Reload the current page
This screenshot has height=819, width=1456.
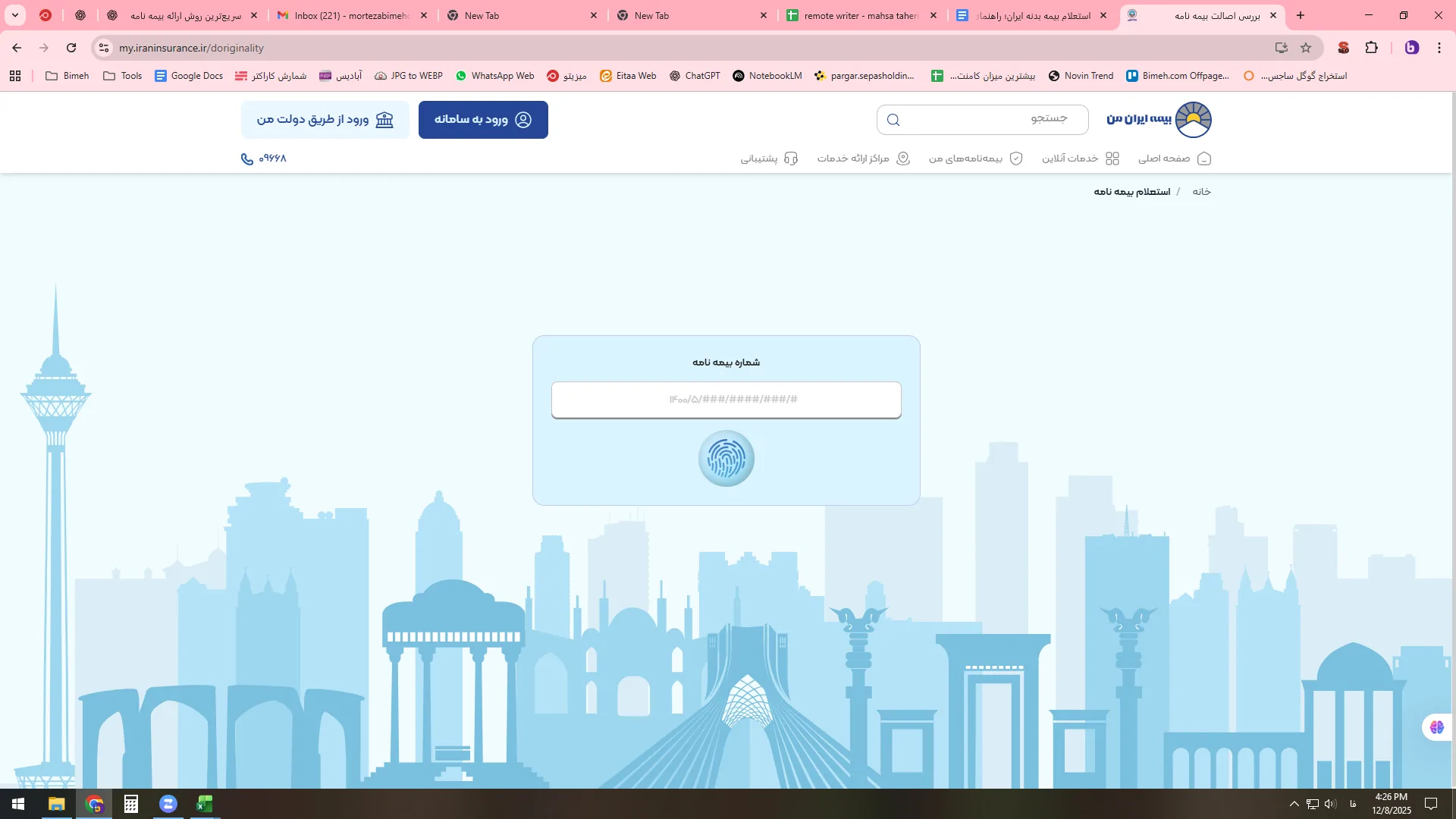click(71, 48)
